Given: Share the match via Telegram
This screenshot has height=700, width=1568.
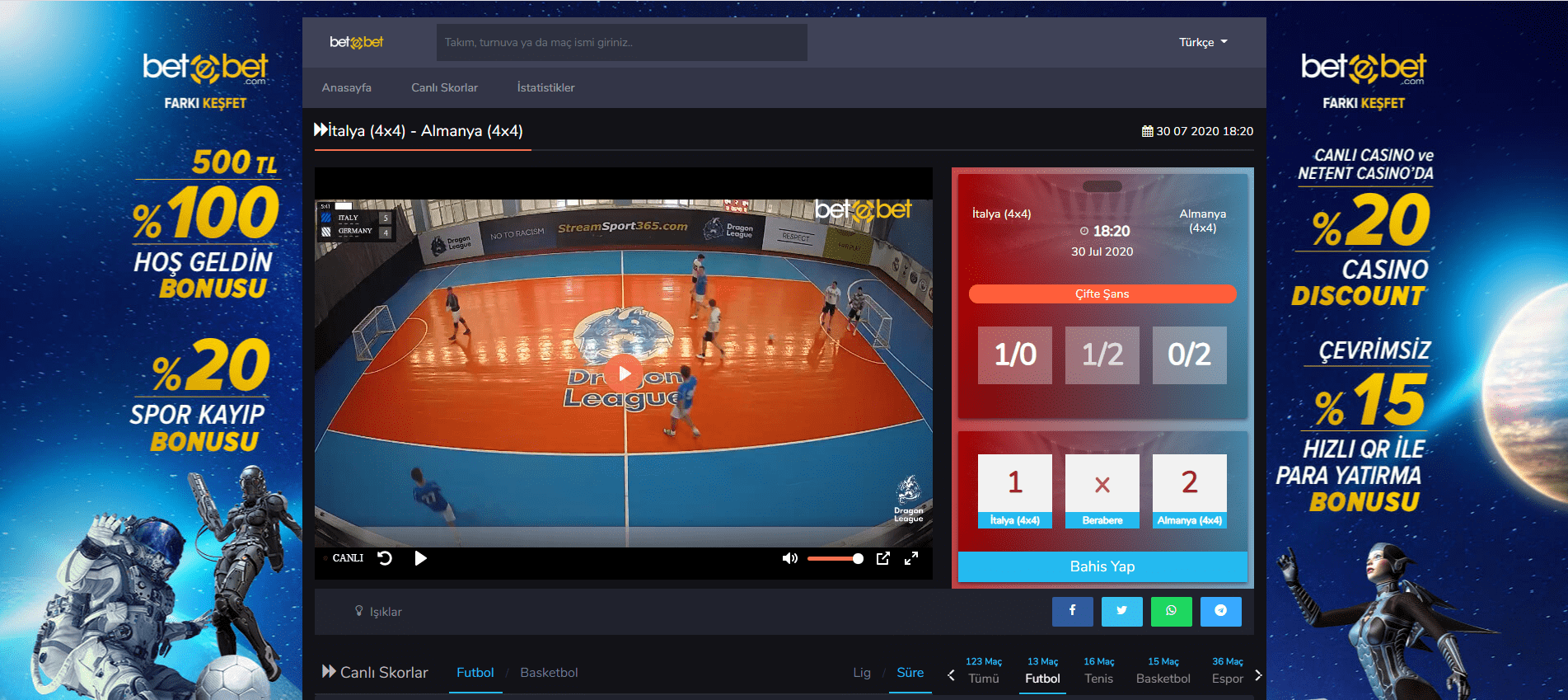Looking at the screenshot, I should point(1220,611).
